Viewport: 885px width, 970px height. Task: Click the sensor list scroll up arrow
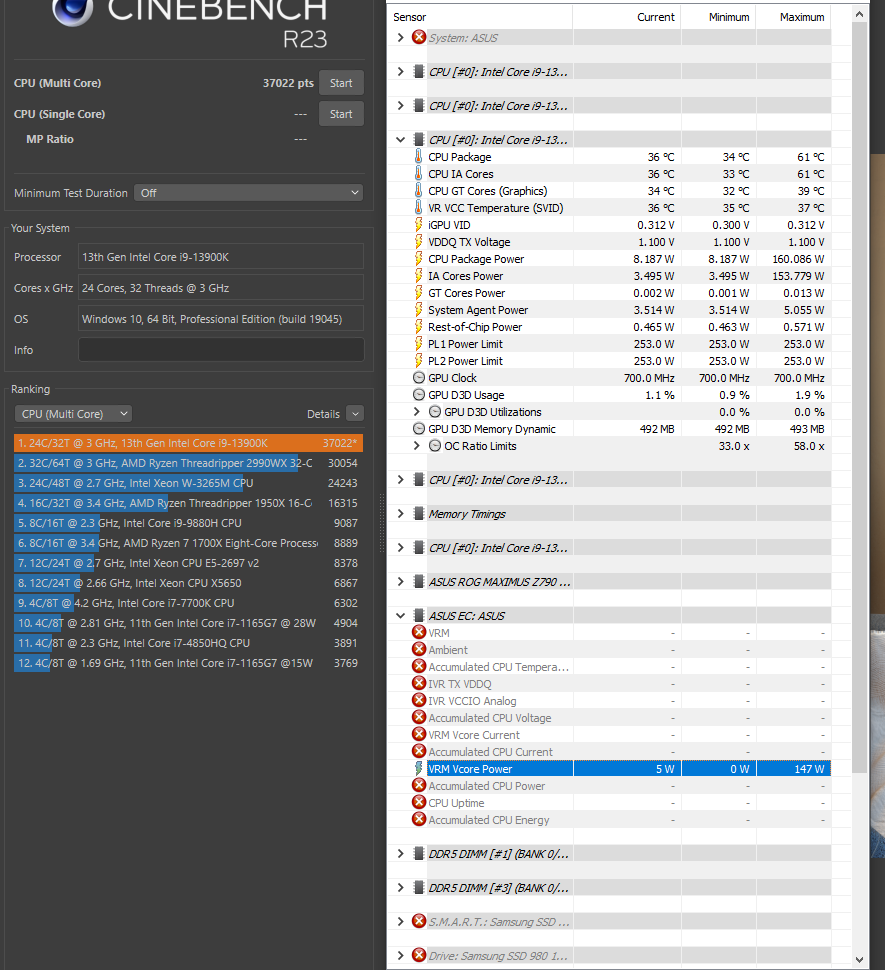coord(859,14)
